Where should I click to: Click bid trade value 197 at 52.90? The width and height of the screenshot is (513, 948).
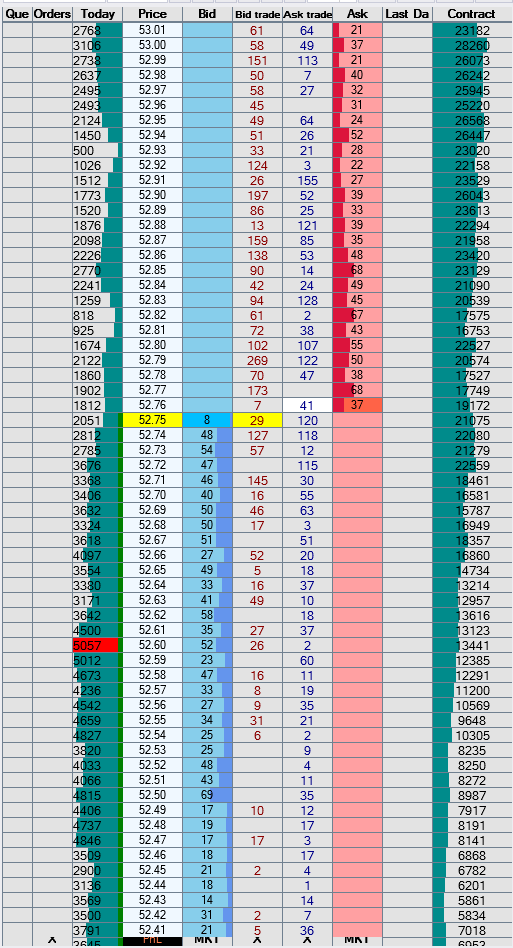257,195
